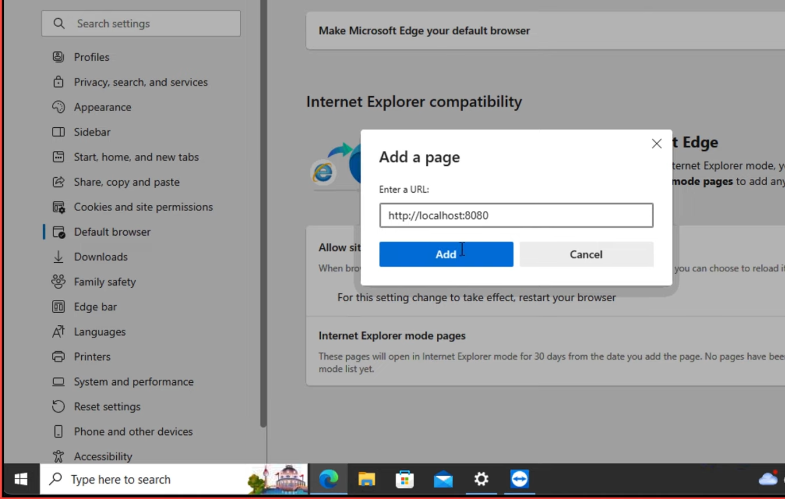Go to System and performance settings
The width and height of the screenshot is (785, 499).
(x=134, y=382)
